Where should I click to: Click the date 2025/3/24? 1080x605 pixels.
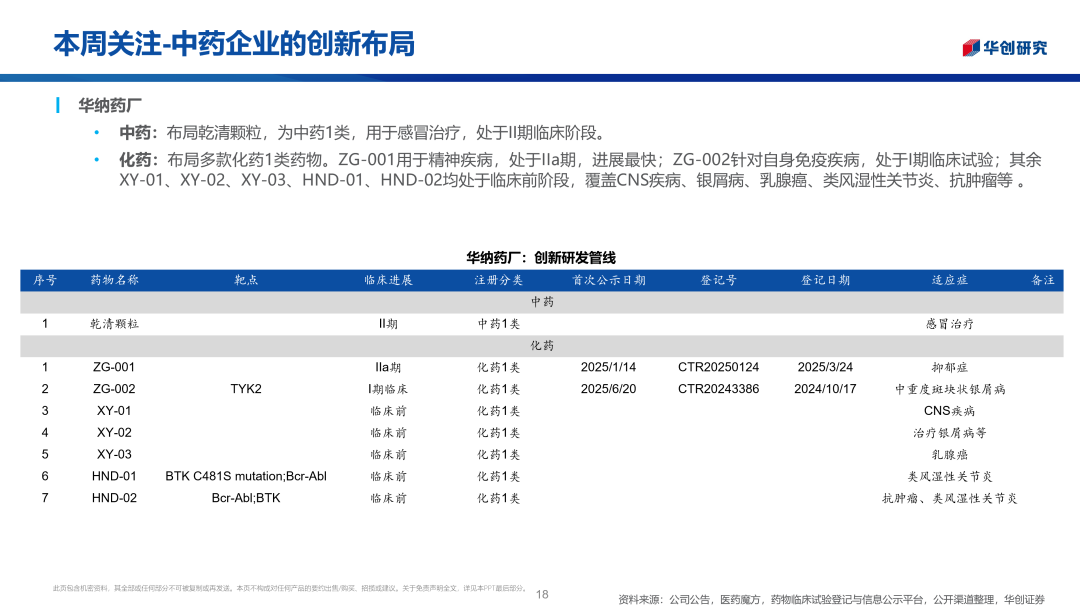coord(825,367)
